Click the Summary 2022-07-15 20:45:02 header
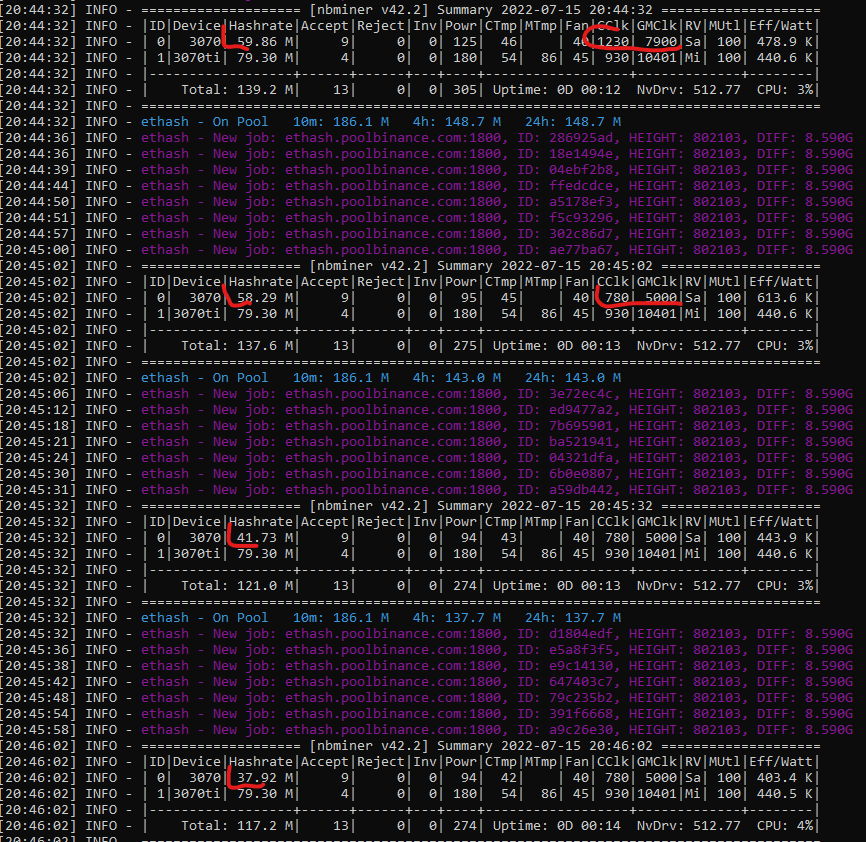This screenshot has width=866, height=842. point(545,266)
